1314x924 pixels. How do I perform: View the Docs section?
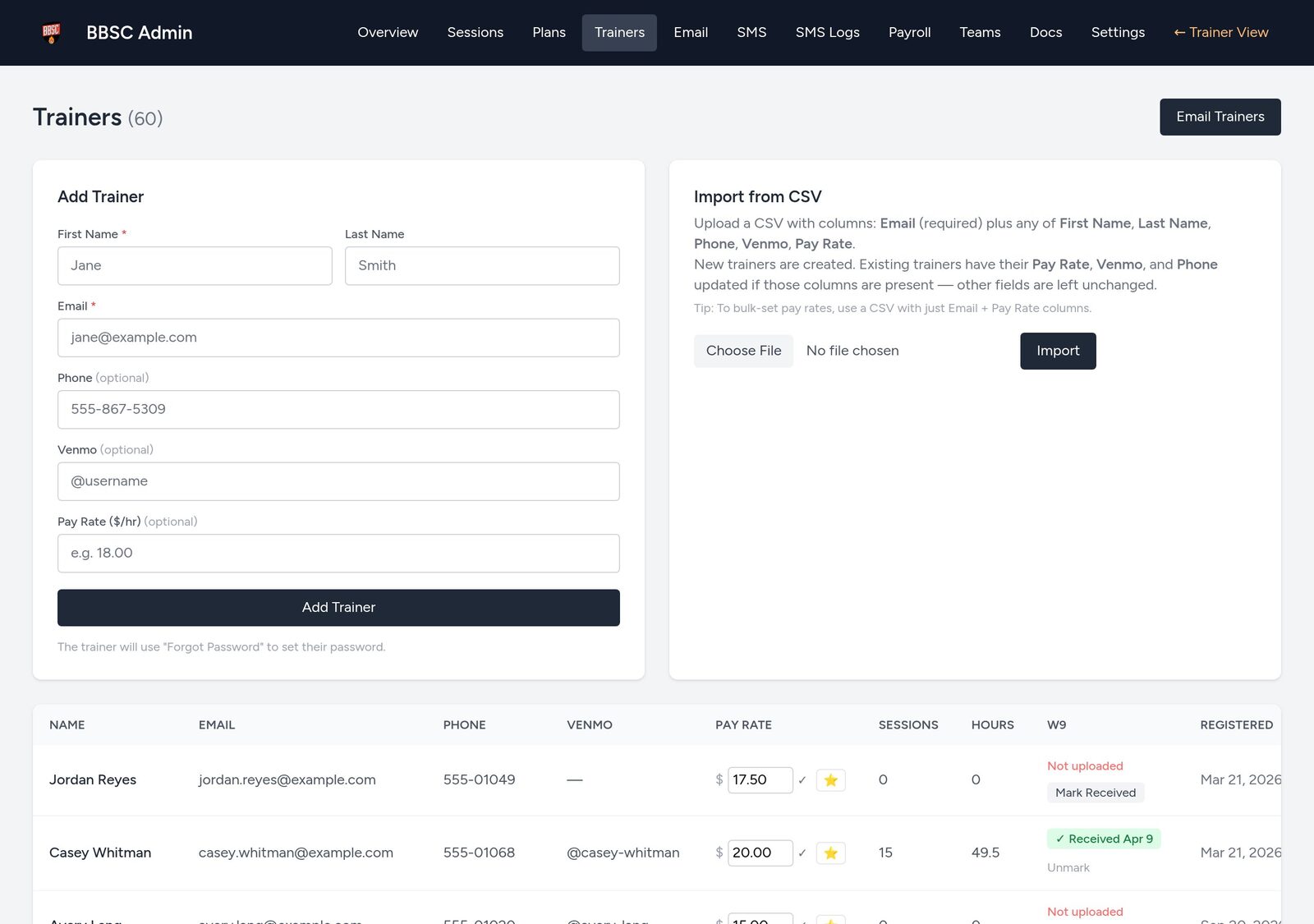1045,33
